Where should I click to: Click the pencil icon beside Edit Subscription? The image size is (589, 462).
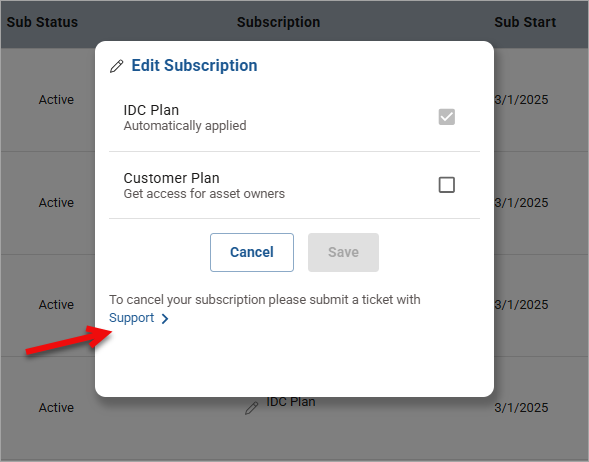click(116, 66)
